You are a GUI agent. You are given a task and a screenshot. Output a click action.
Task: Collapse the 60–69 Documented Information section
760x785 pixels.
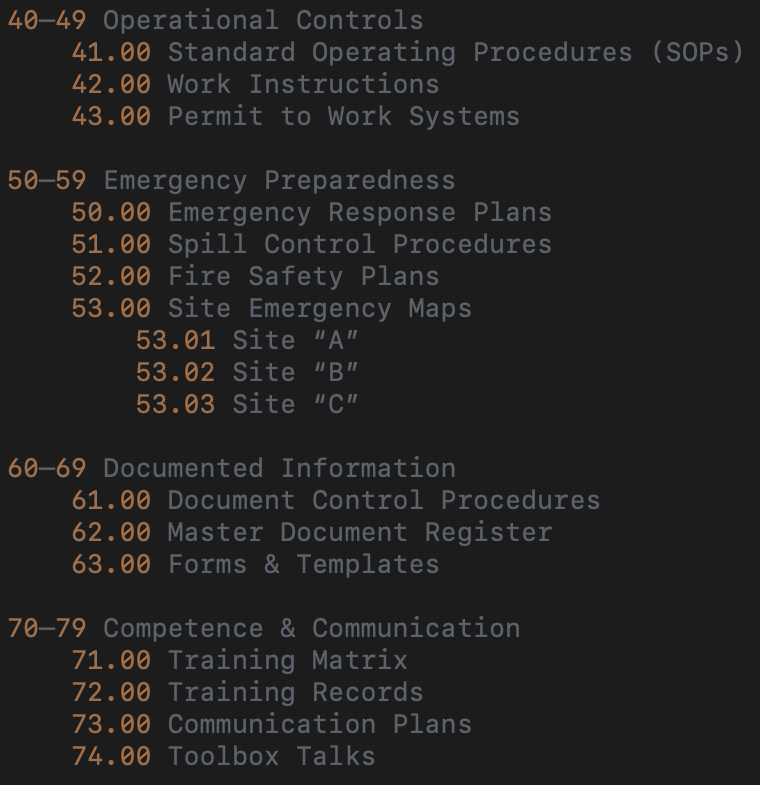(231, 468)
